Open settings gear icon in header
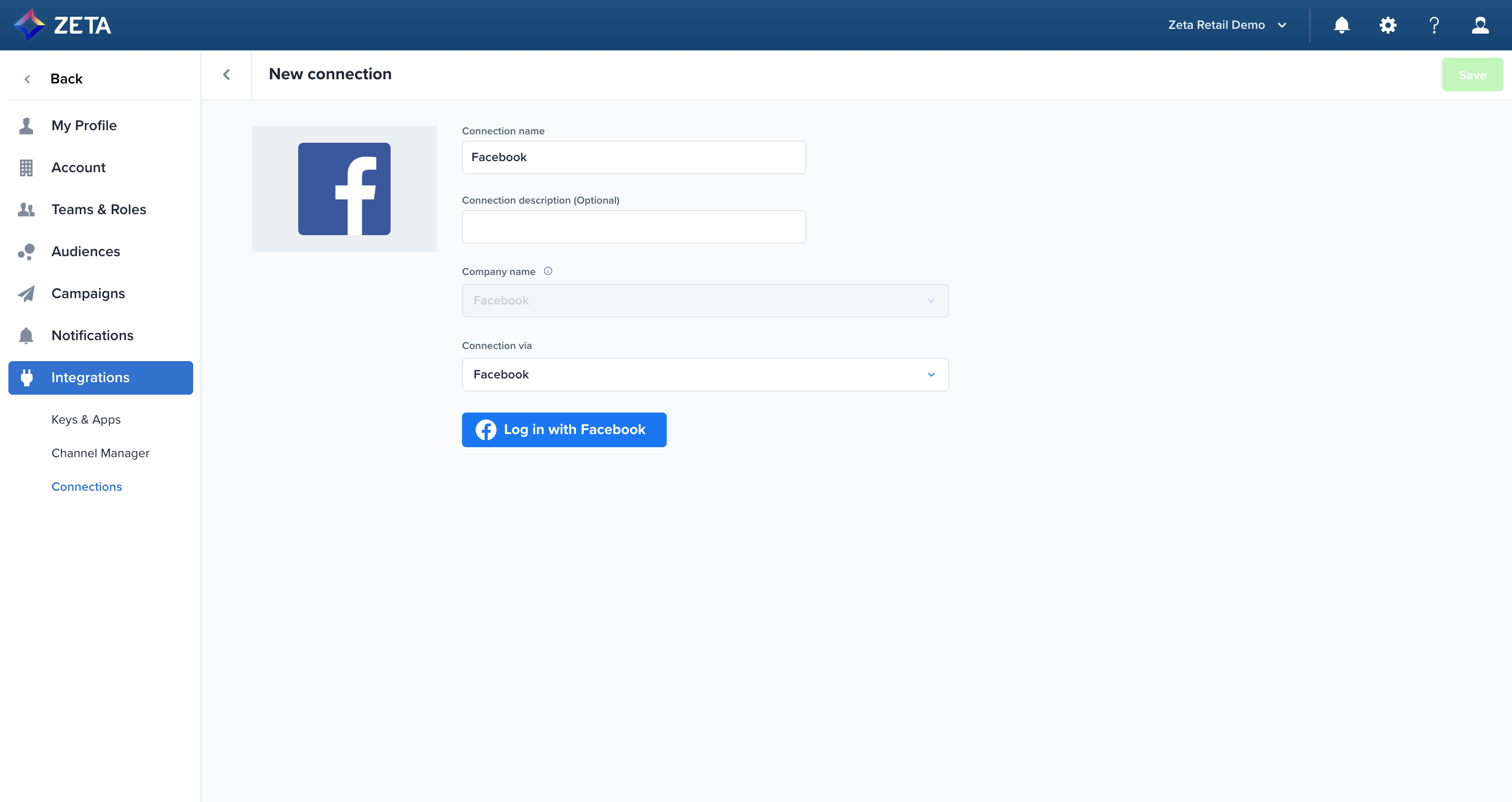The height and width of the screenshot is (802, 1512). (x=1388, y=25)
